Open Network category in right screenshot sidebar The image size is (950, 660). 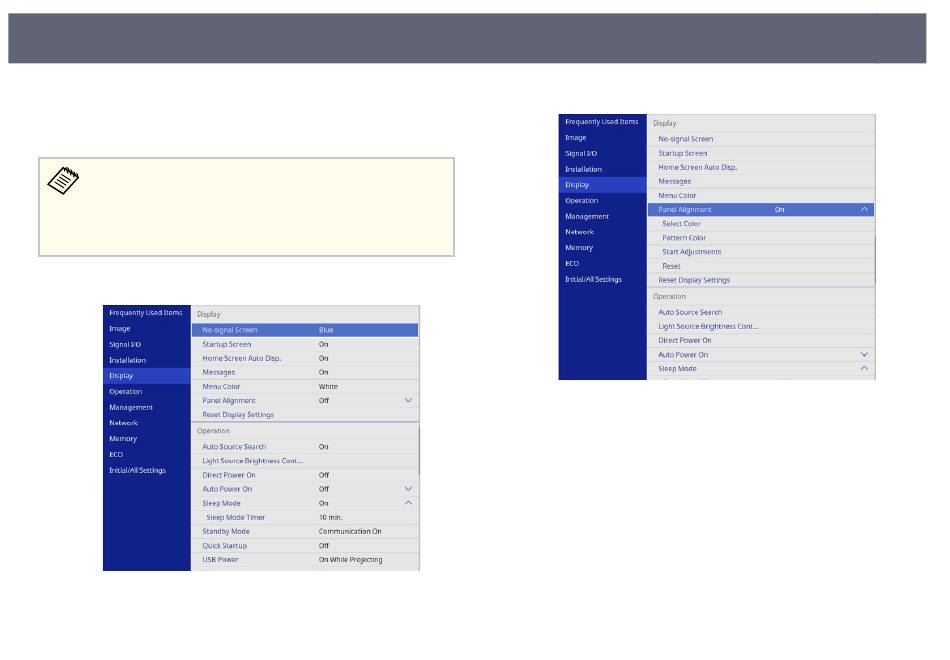[x=579, y=232]
